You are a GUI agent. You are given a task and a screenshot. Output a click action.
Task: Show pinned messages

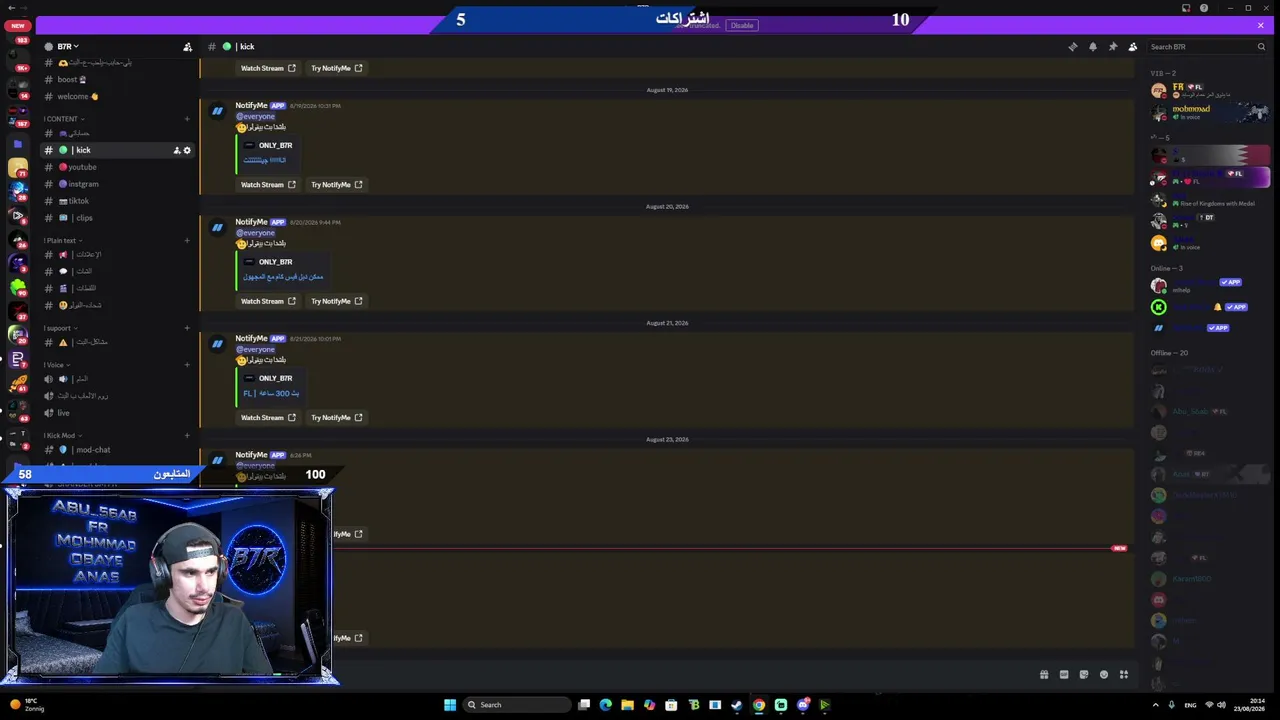[x=1113, y=47]
